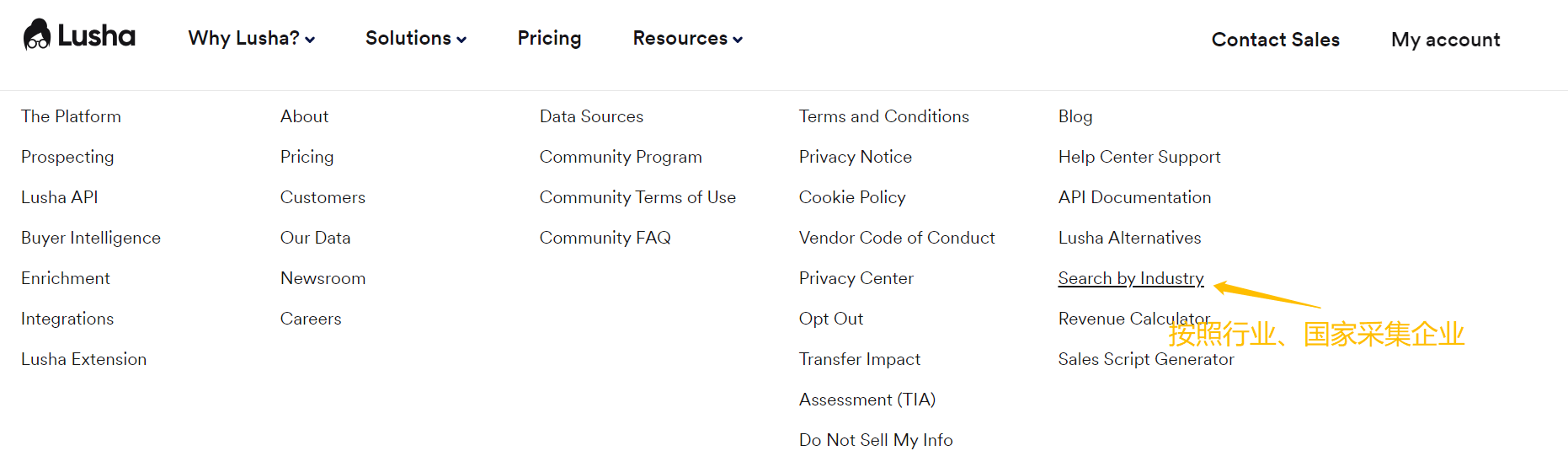Open Data Sources page
Viewport: 1568px width, 467px height.
591,116
